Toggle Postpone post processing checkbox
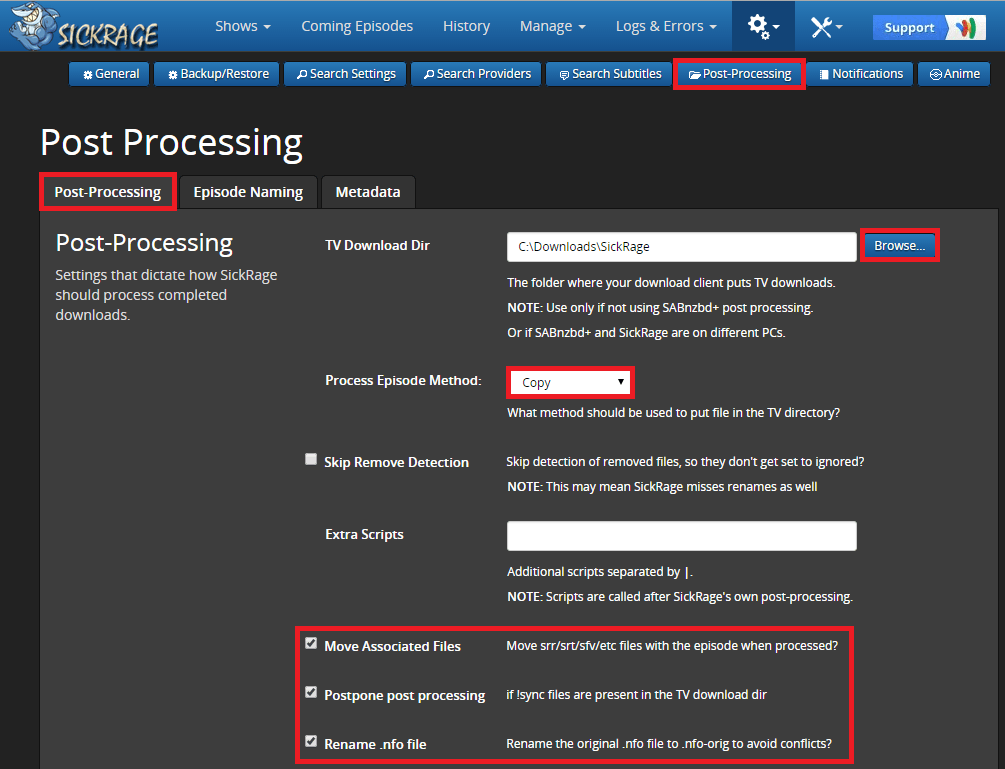The image size is (1005, 769). [x=311, y=692]
